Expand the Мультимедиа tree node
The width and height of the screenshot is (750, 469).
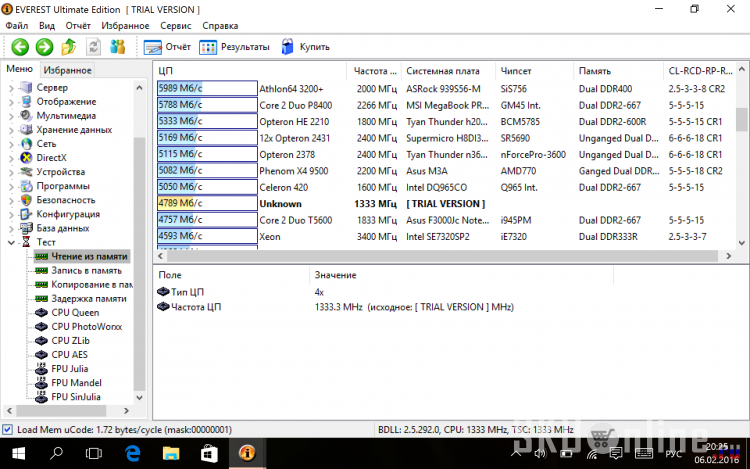coord(11,116)
